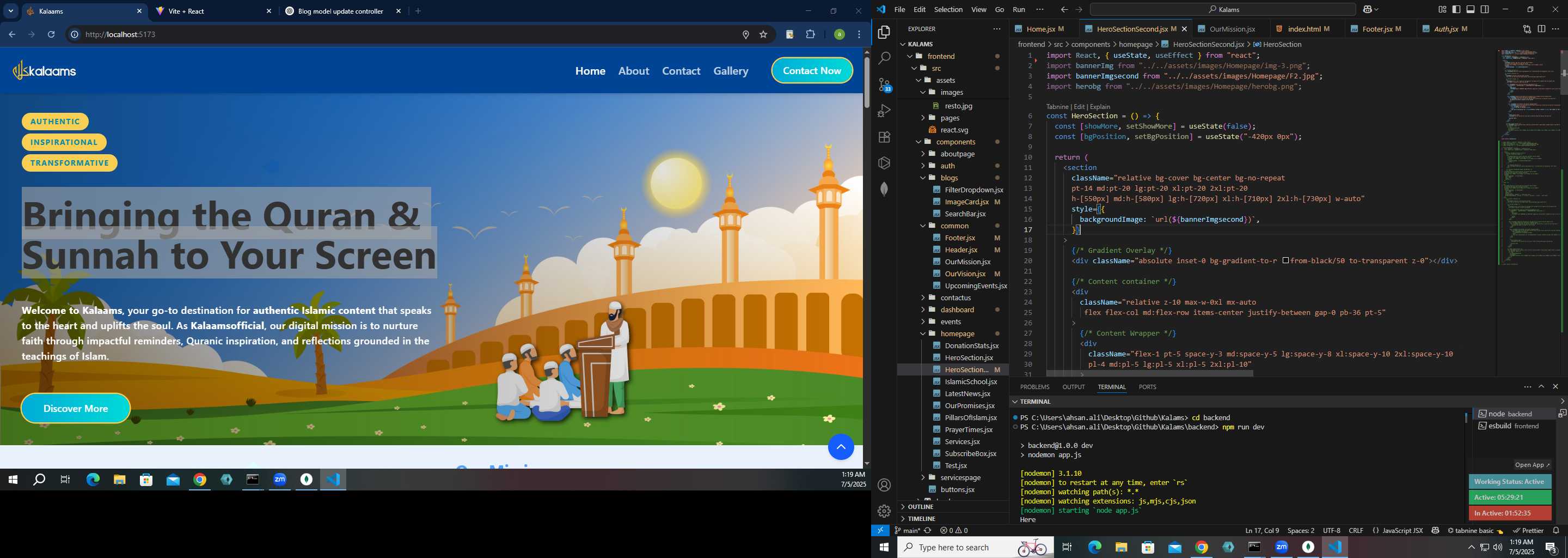Open Customize Layout icon in VS Code title bar

[x=1442, y=10]
